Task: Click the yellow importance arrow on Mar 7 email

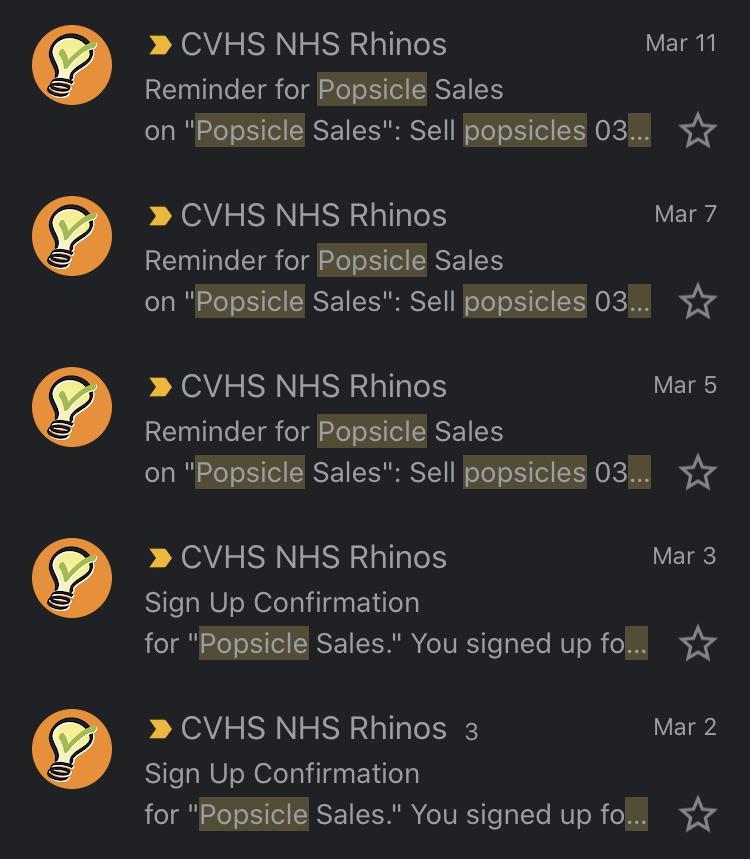Action: [x=160, y=216]
